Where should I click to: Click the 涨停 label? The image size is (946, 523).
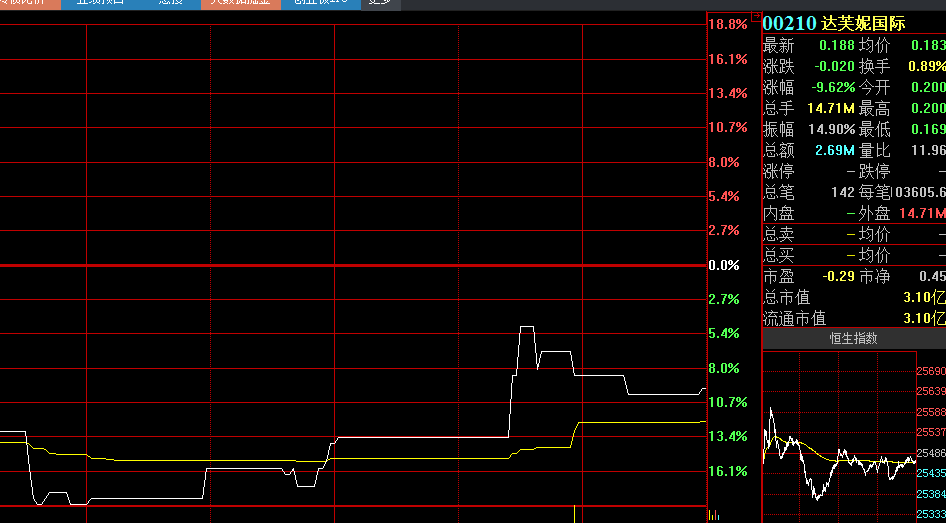click(779, 171)
